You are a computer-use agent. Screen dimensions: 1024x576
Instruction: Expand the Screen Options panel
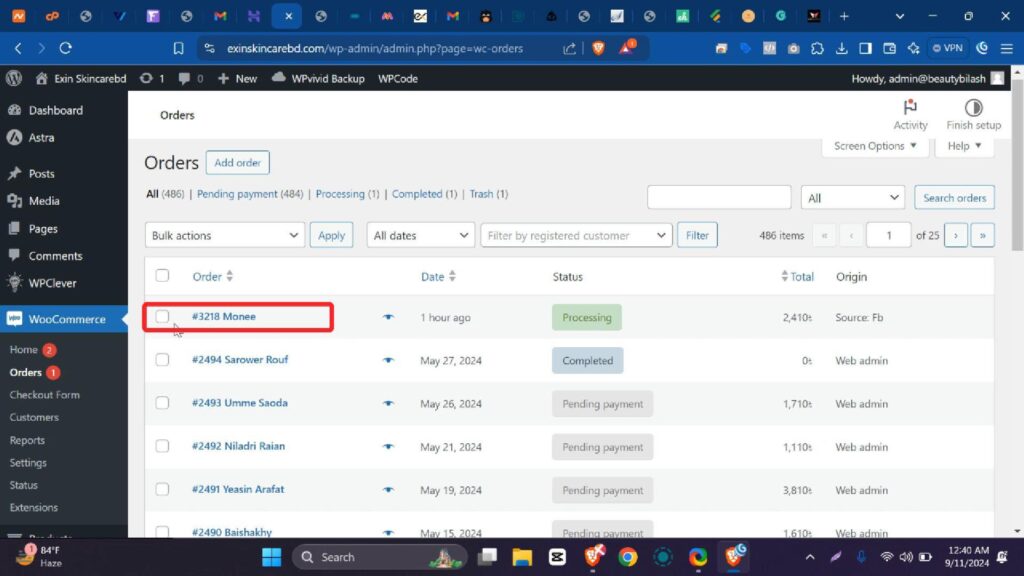tap(874, 145)
